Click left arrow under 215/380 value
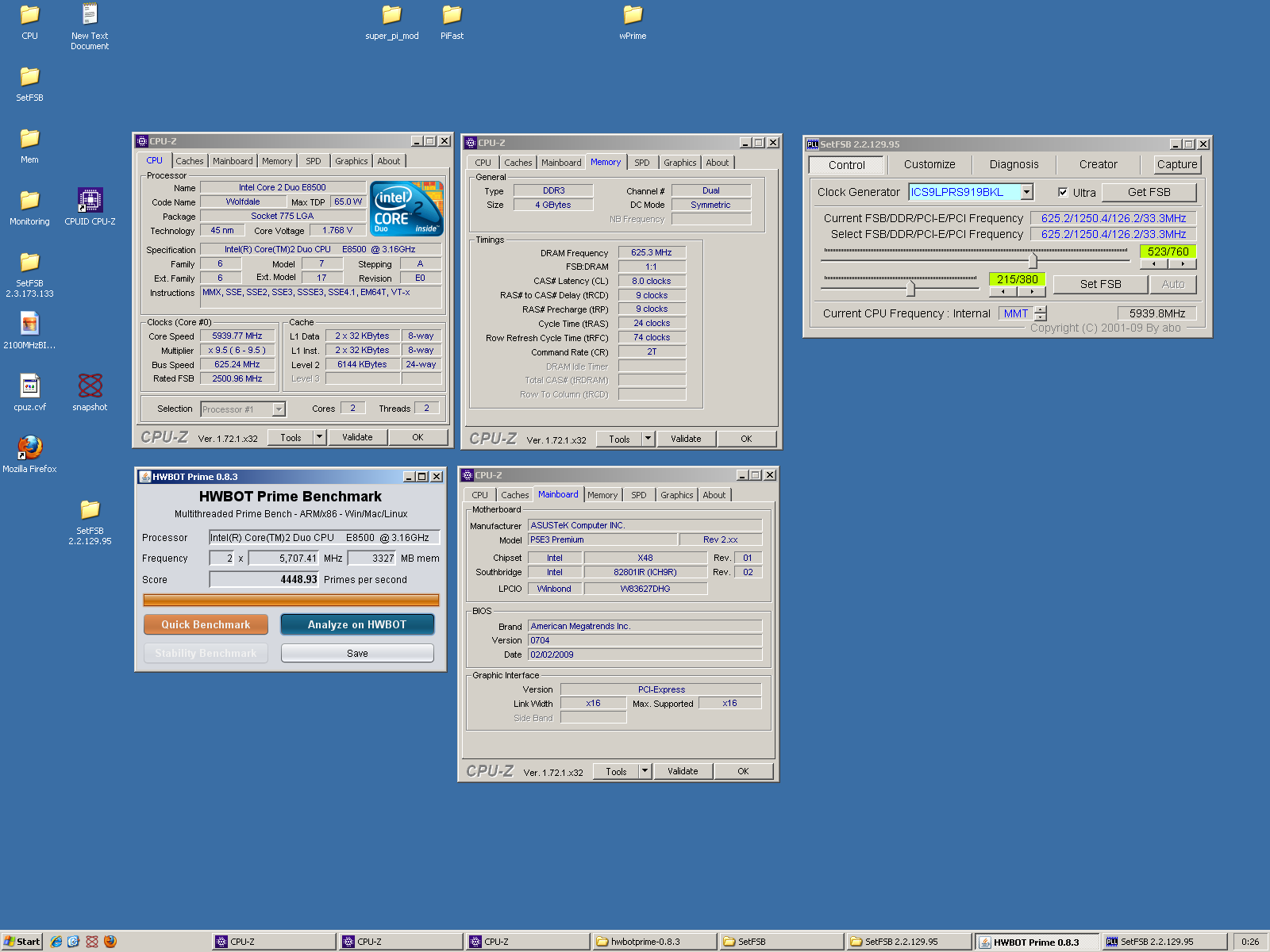The width and height of the screenshot is (1270, 952). pyautogui.click(x=1003, y=292)
